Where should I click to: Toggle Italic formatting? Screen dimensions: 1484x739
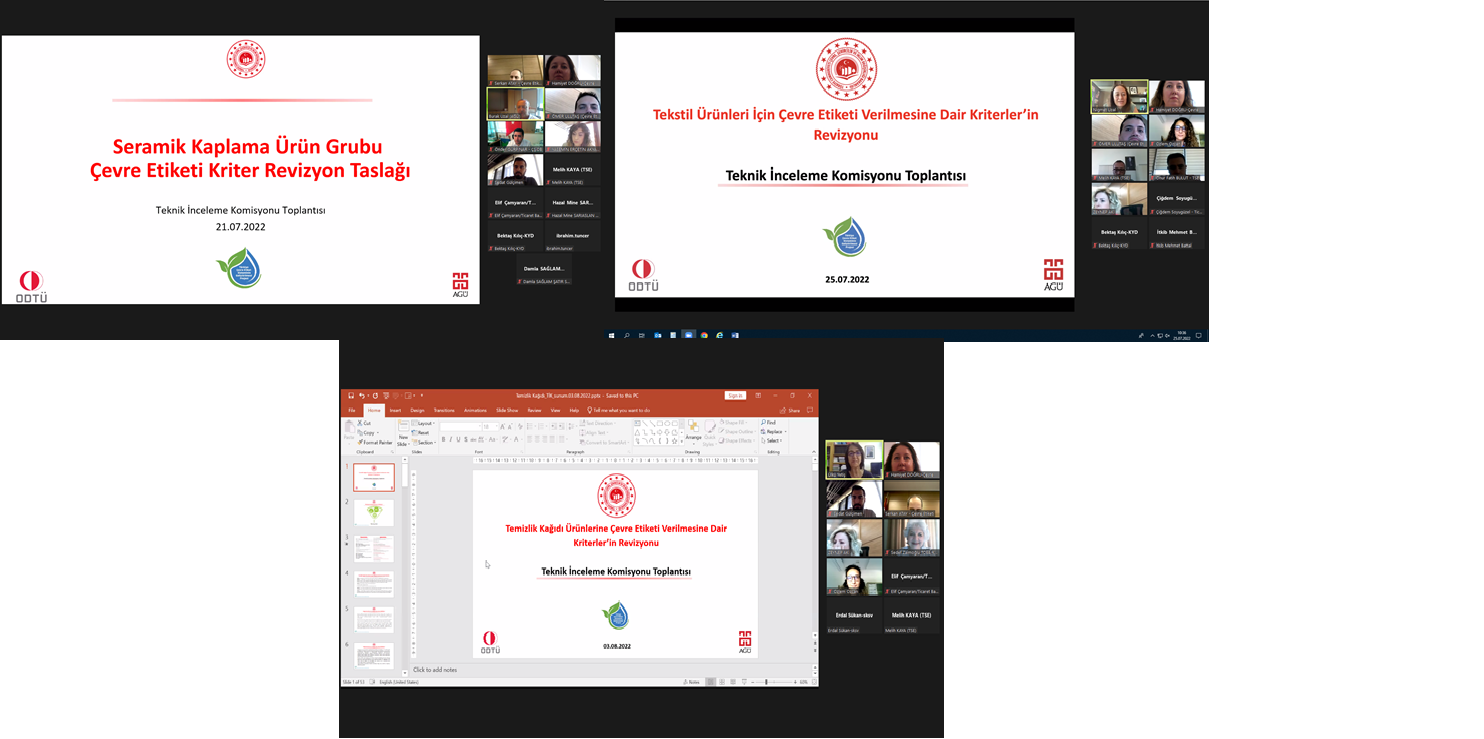click(x=451, y=440)
